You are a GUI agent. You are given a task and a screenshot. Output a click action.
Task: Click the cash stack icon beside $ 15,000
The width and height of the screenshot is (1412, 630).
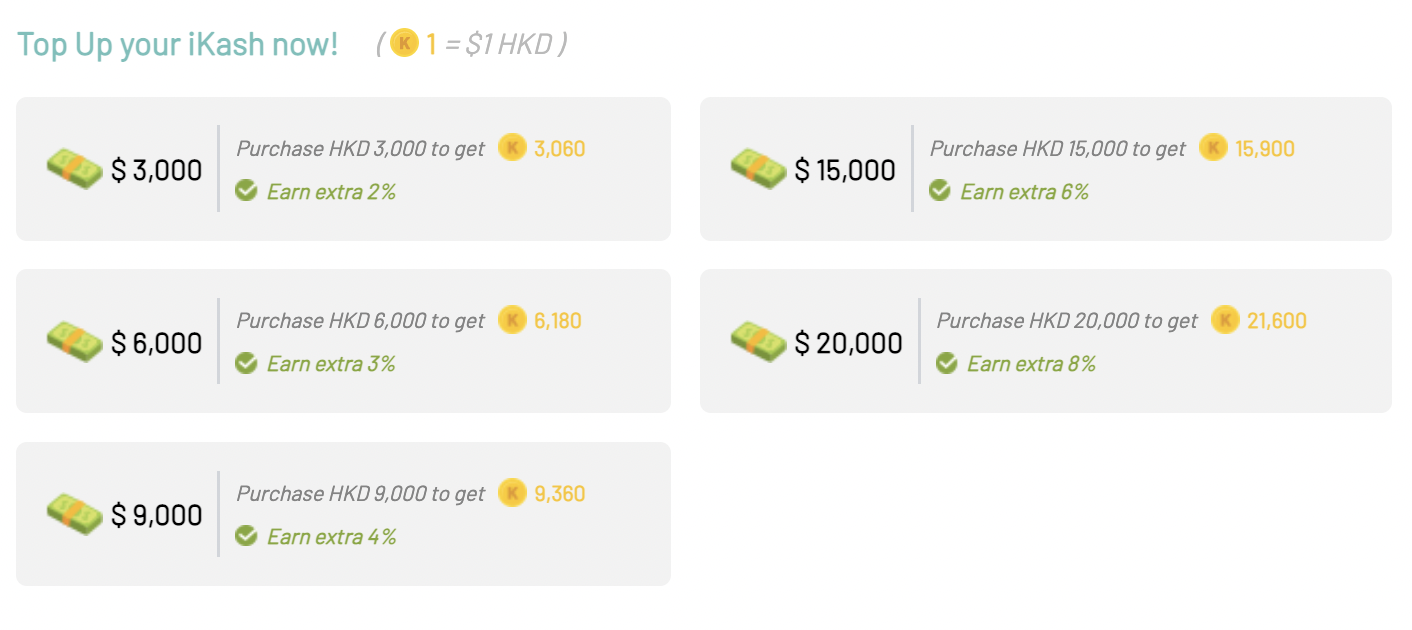pyautogui.click(x=759, y=169)
